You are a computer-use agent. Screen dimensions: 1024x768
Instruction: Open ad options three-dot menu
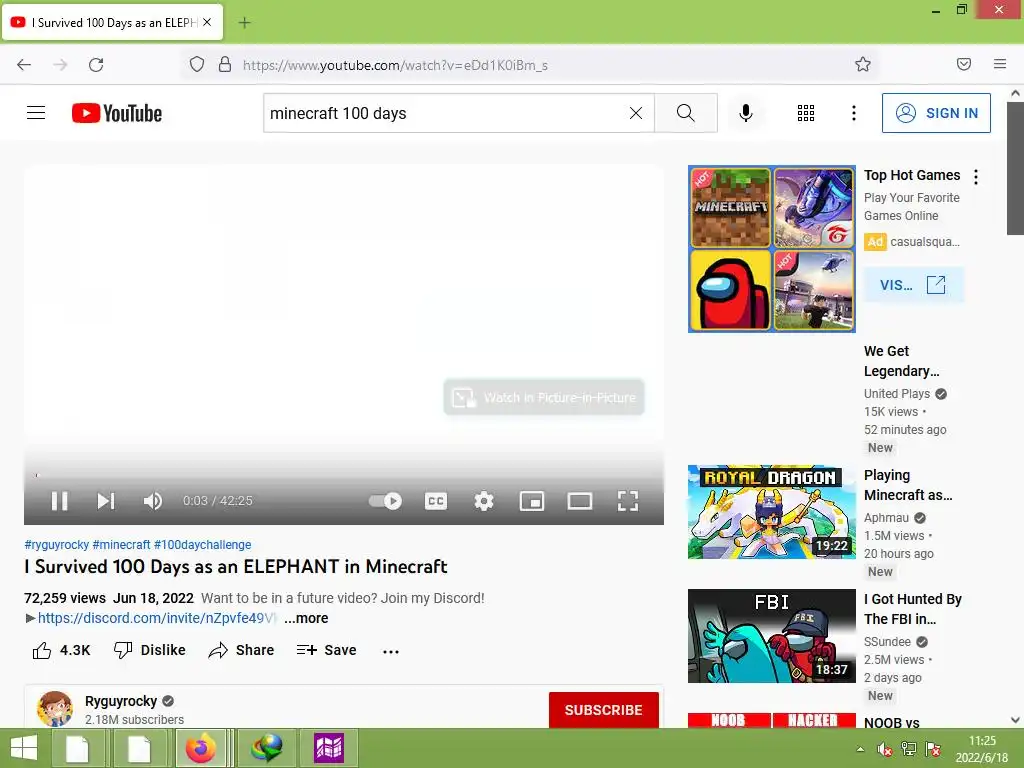(x=976, y=177)
